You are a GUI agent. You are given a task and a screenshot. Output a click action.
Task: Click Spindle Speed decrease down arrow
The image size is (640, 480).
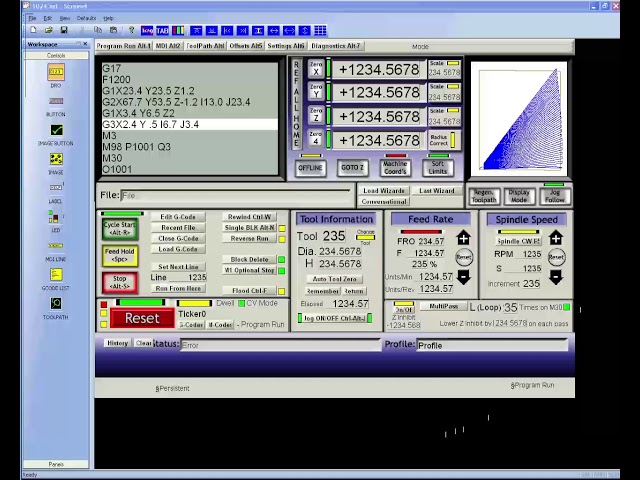click(556, 278)
